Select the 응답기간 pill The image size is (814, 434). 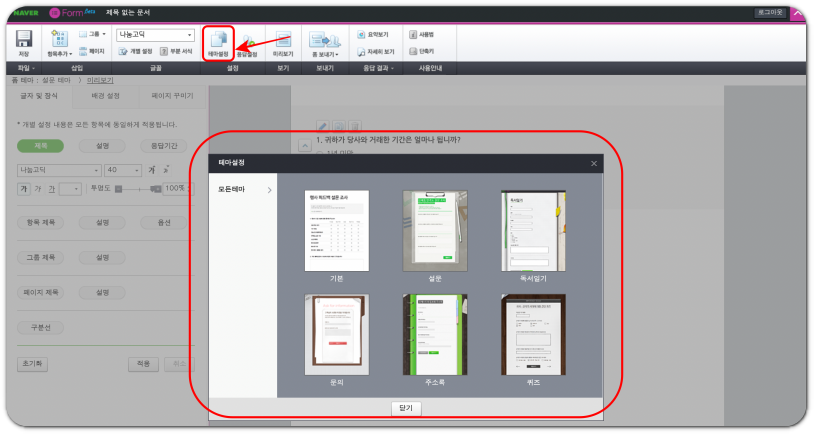(164, 146)
